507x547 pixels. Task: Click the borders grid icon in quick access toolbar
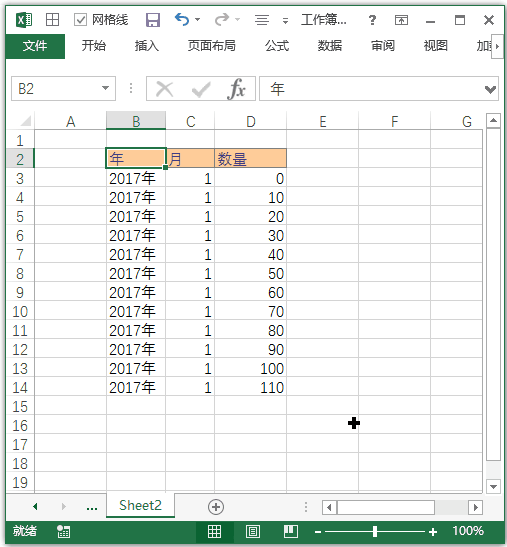tap(52, 20)
